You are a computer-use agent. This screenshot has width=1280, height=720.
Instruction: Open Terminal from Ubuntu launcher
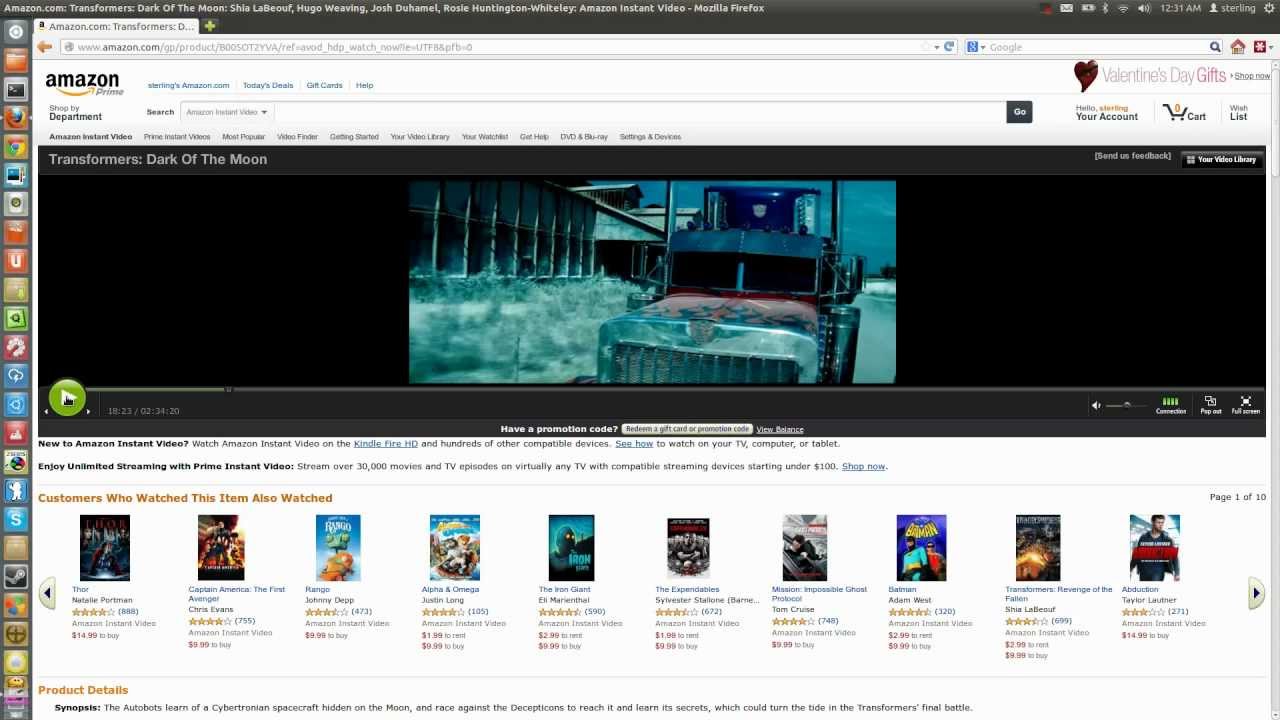pyautogui.click(x=15, y=90)
